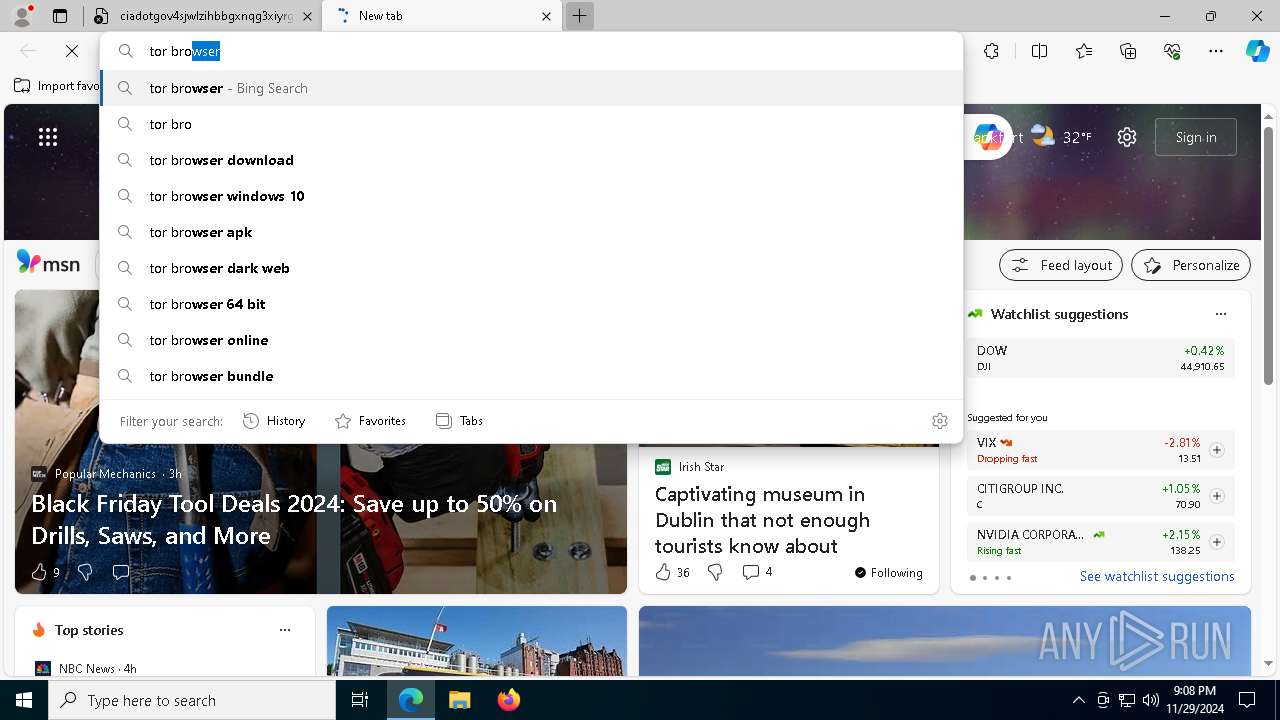Viewport: 1280px width, 720px height.
Task: Open Black Friday Tool Deals headline
Action: [x=294, y=519]
